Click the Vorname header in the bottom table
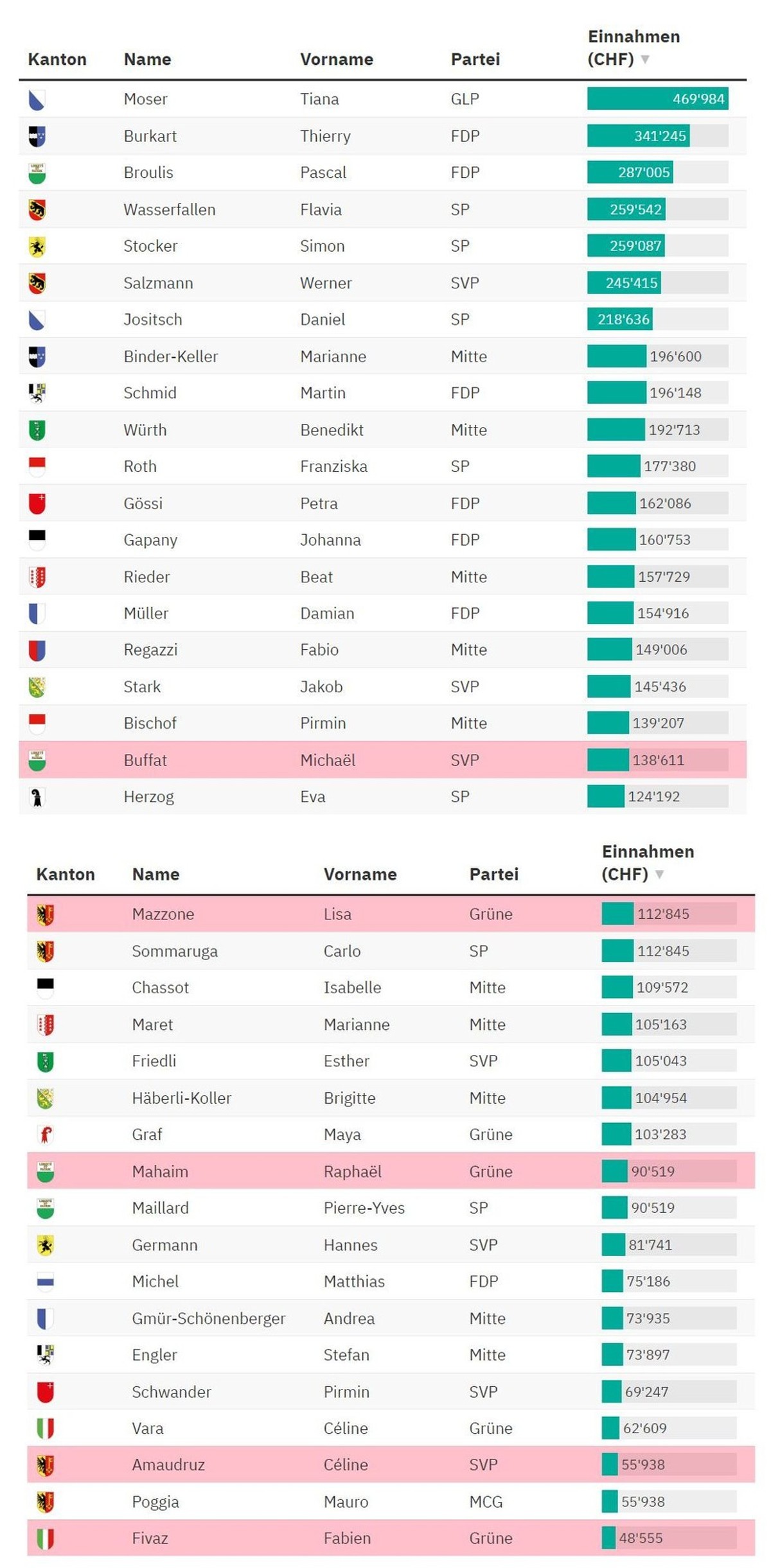Viewport: 771px width, 1568px height. click(x=360, y=875)
